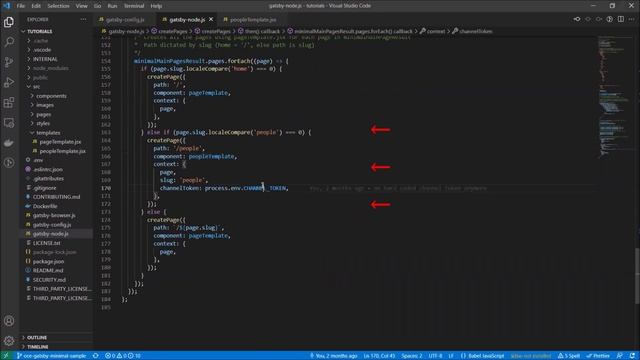This screenshot has width=640, height=360.
Task: Click the toggle-view icon left of Split Editor
Action: pos(609,19)
